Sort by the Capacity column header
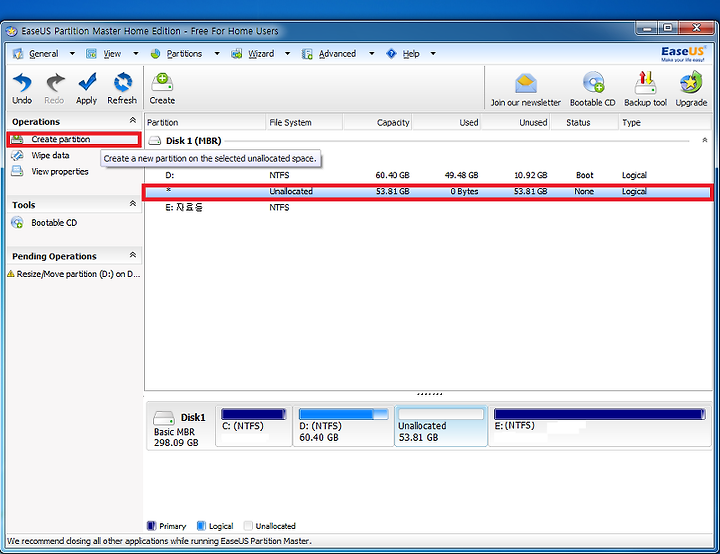This screenshot has width=720, height=554. tap(377, 123)
